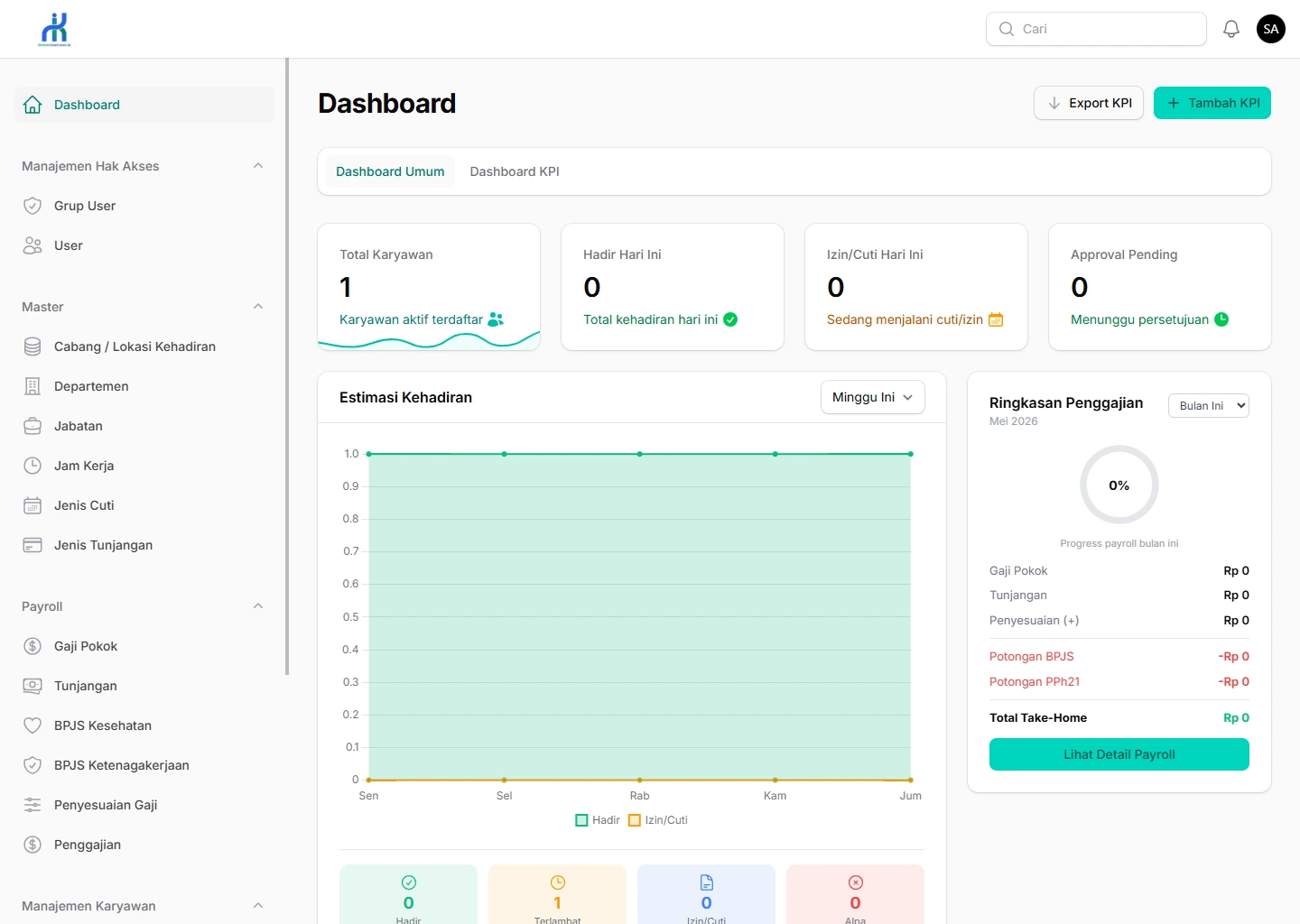Open notifications bell icon

tap(1231, 29)
